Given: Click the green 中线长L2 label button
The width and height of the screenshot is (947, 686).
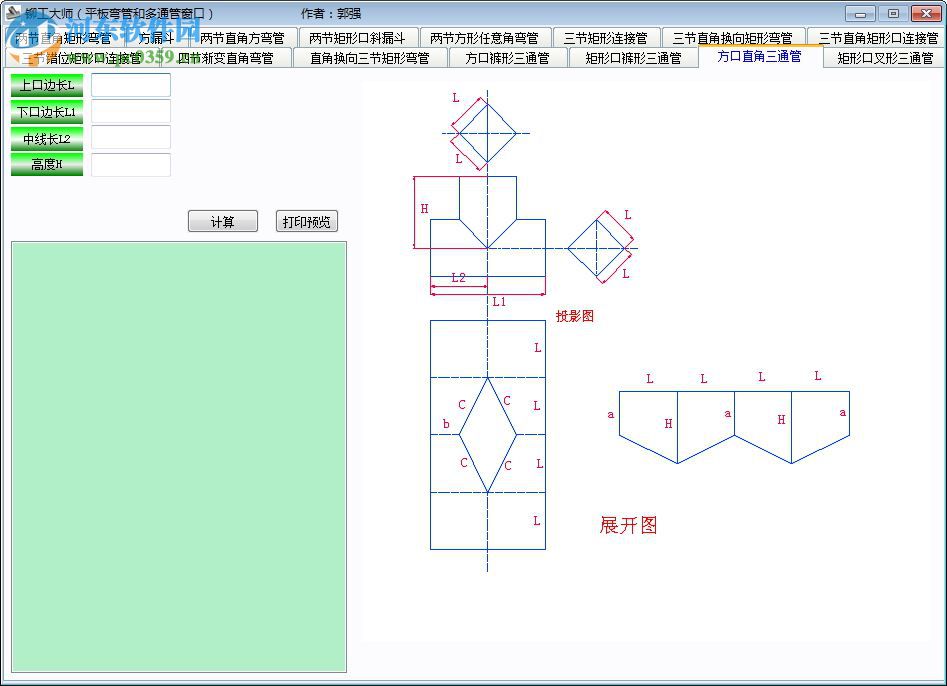Looking at the screenshot, I should coord(47,138).
